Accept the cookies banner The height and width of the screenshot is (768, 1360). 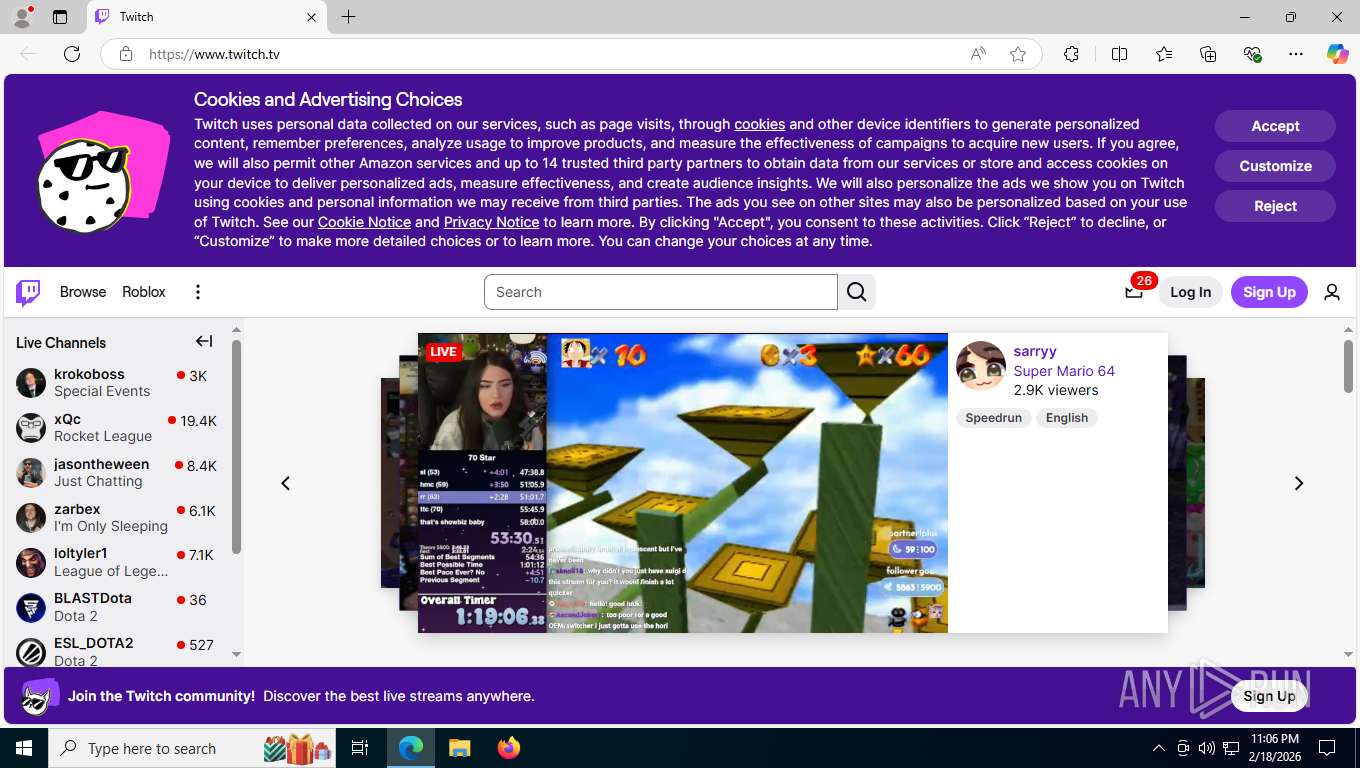(1275, 126)
